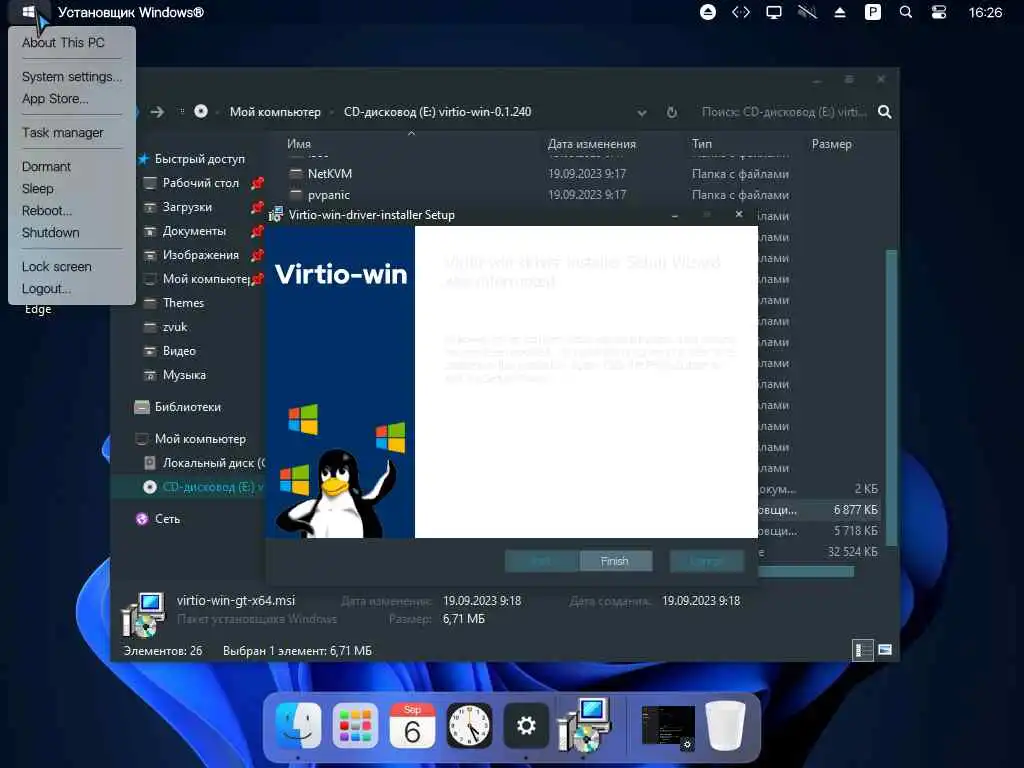The height and width of the screenshot is (768, 1024).
Task: Open Рабочий стол in the sidebar
Action: point(200,183)
